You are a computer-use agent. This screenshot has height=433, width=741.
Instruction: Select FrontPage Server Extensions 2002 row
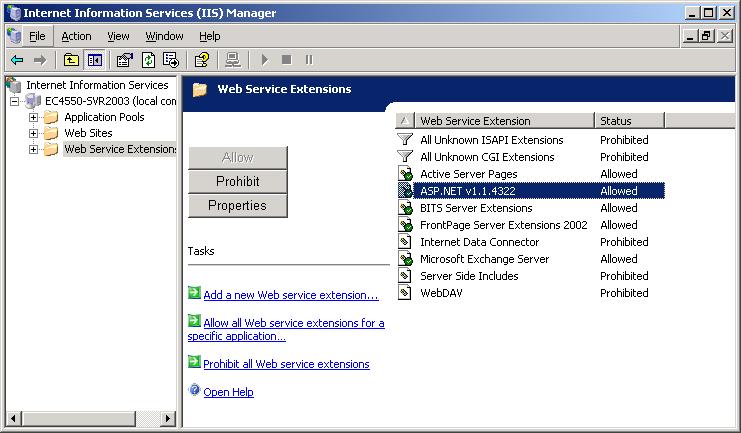click(x=530, y=225)
